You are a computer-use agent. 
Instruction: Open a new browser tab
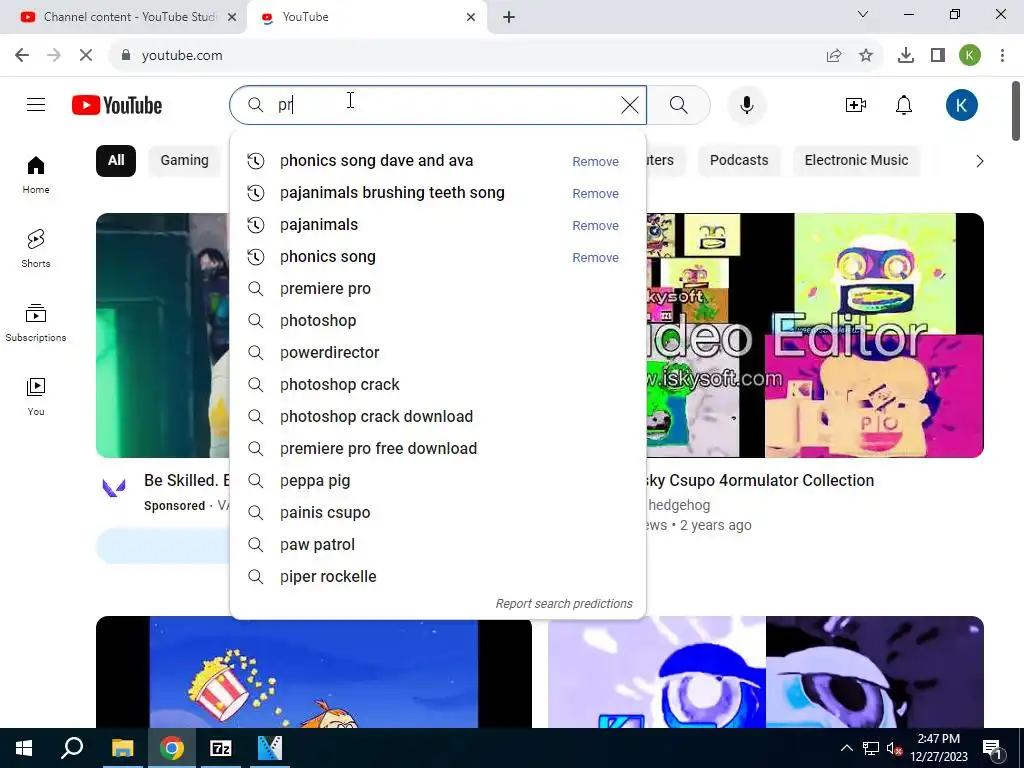pyautogui.click(x=509, y=17)
